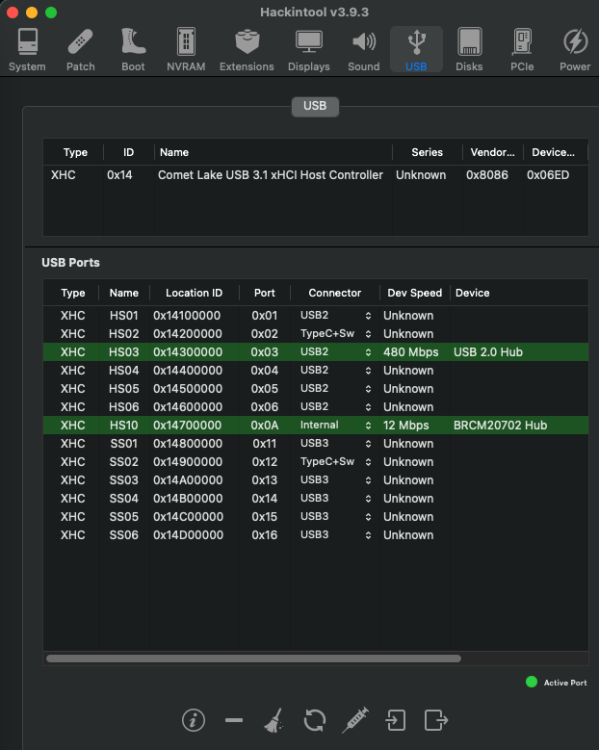
Task: Click the circular refresh icon
Action: pos(315,720)
